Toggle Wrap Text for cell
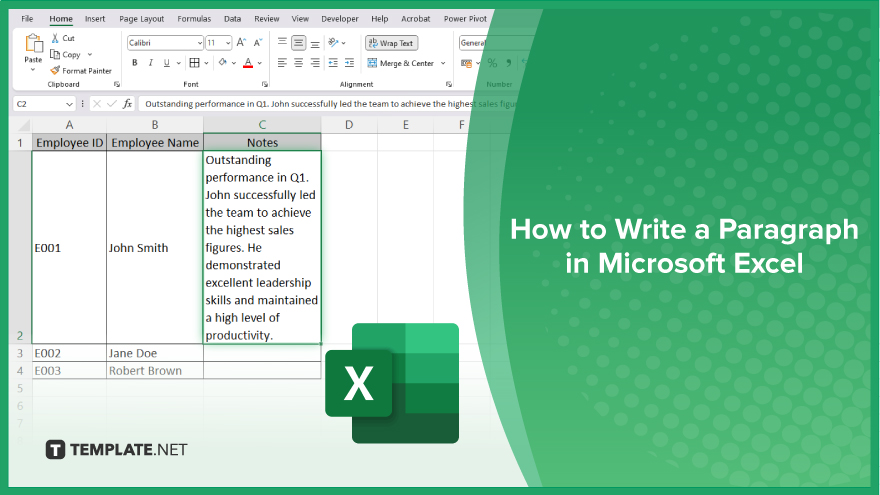880x495 pixels. click(x=391, y=43)
